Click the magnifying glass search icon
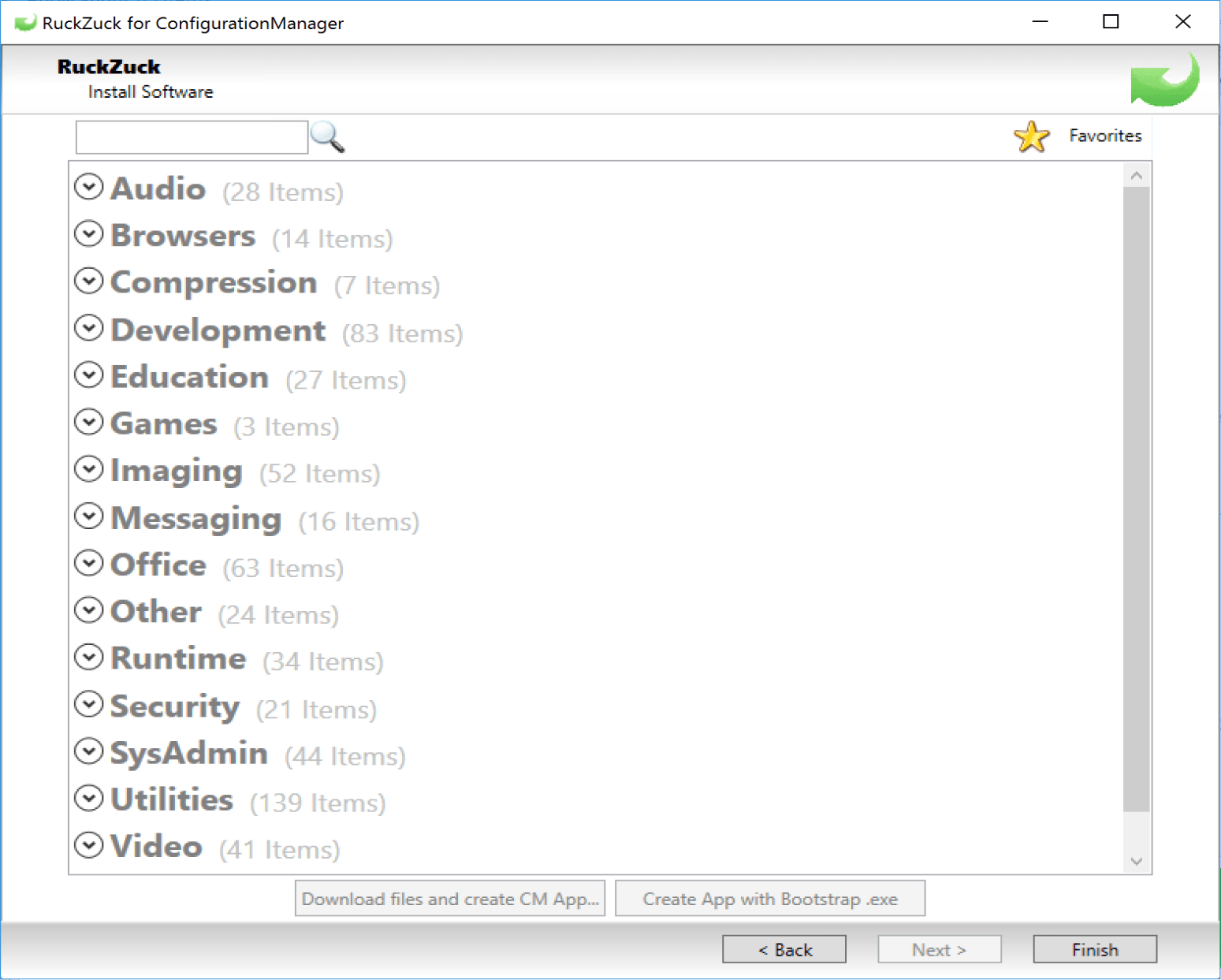The width and height of the screenshot is (1221, 980). pos(327,137)
